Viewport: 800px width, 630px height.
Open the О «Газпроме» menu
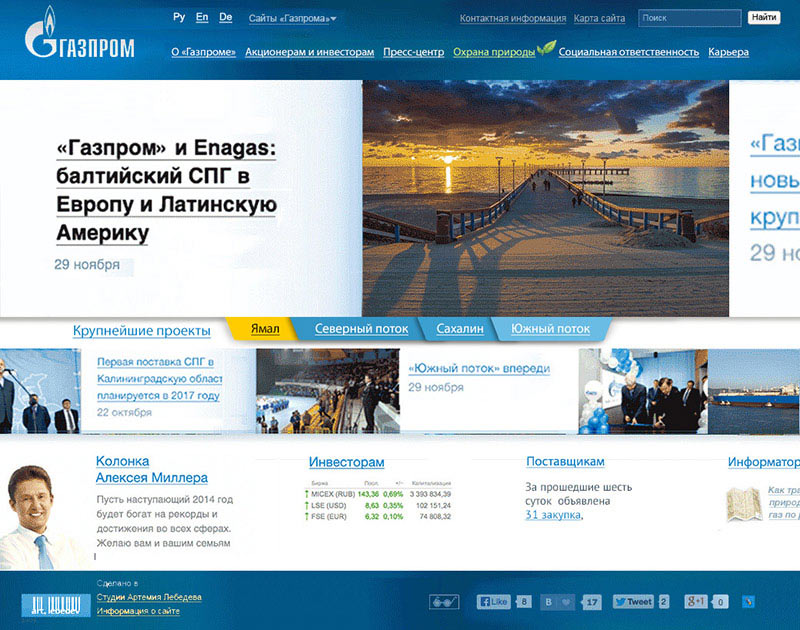pyautogui.click(x=202, y=52)
